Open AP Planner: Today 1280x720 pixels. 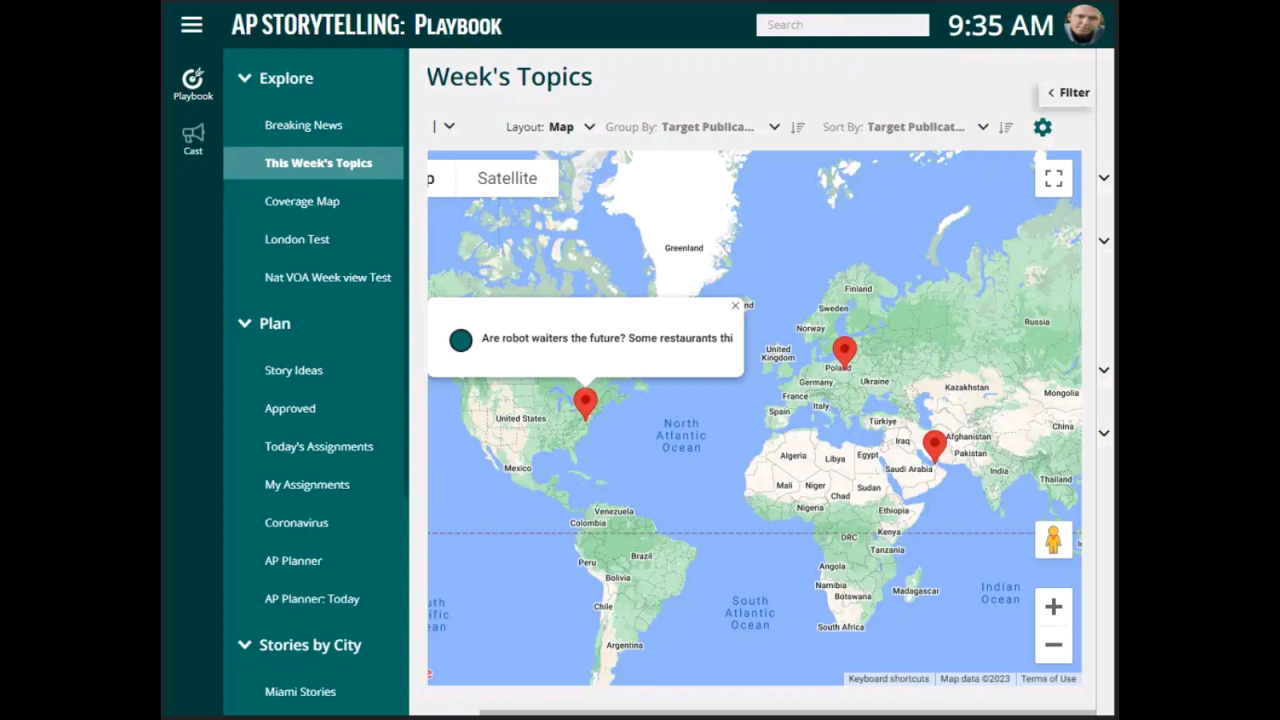[x=312, y=598]
